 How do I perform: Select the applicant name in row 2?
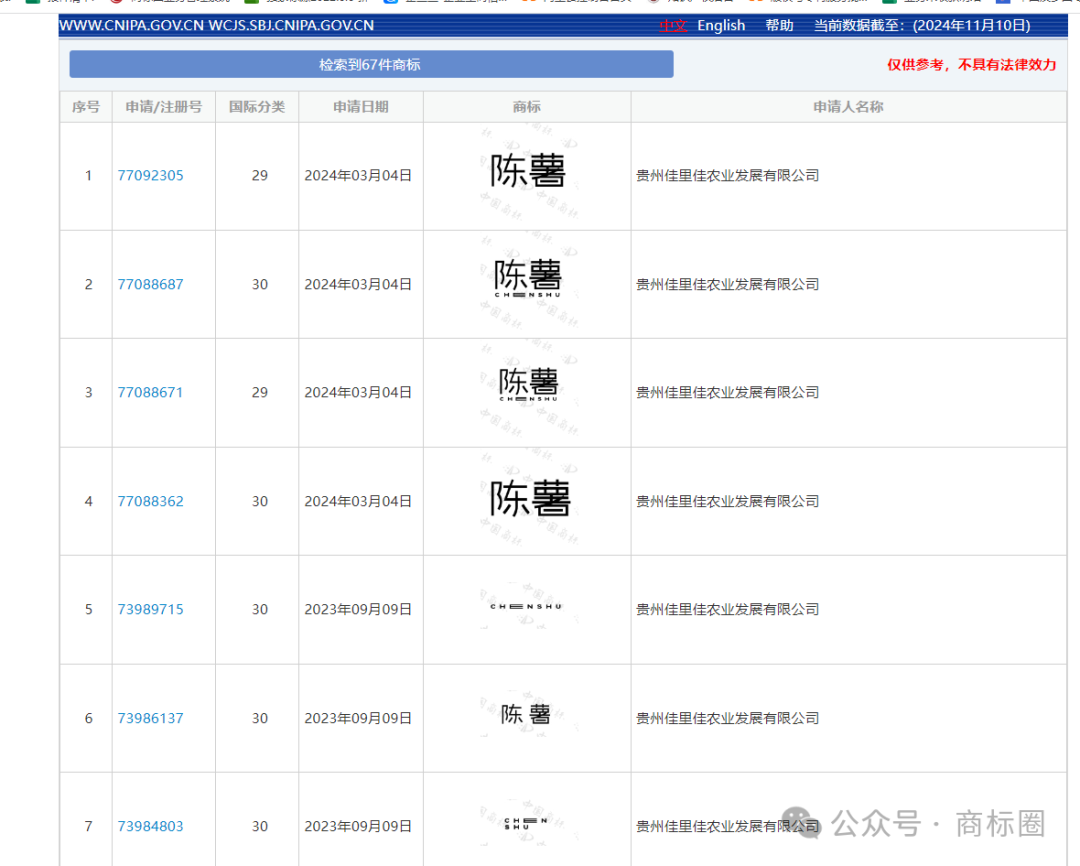tap(727, 285)
